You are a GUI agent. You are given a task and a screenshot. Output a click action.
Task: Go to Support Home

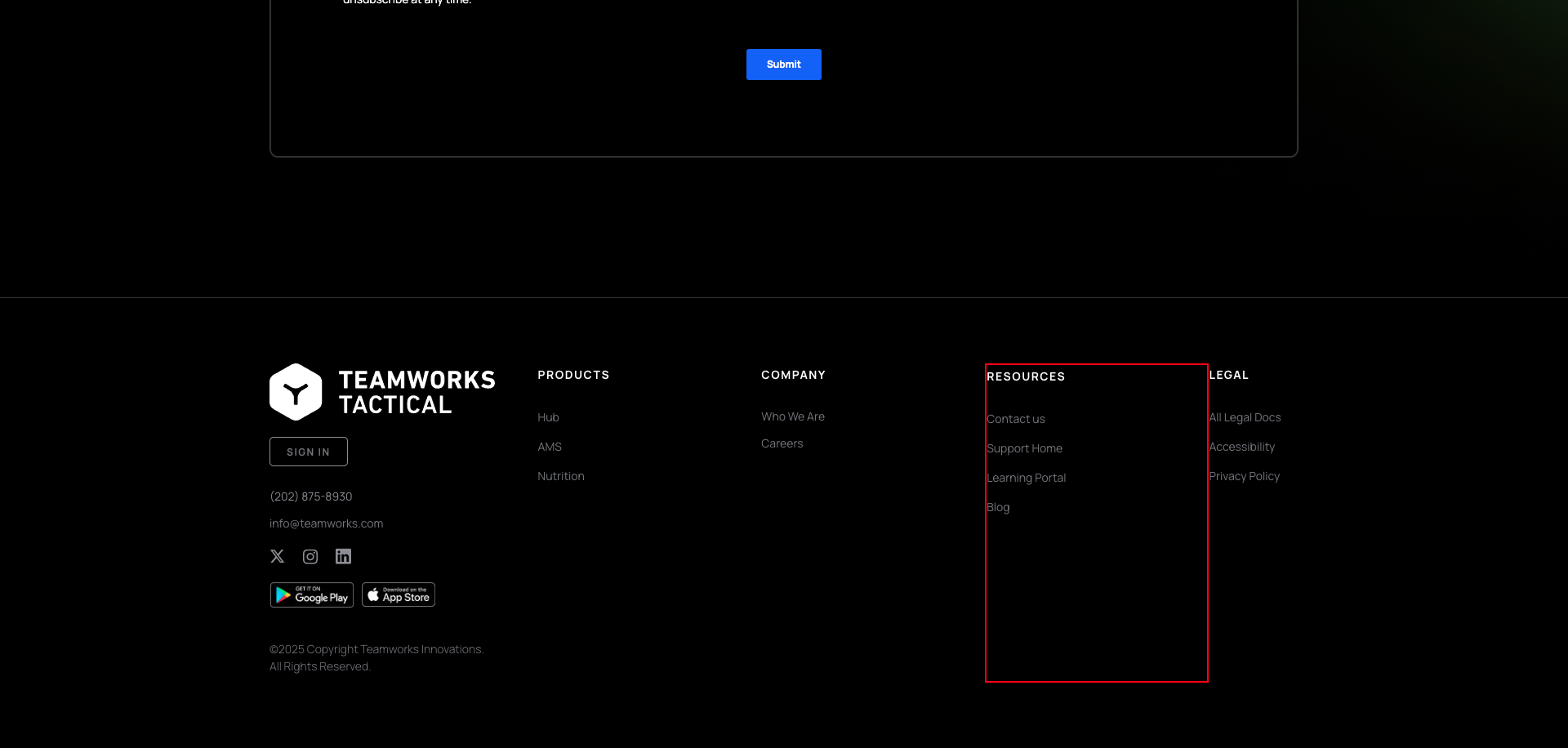click(x=1025, y=447)
